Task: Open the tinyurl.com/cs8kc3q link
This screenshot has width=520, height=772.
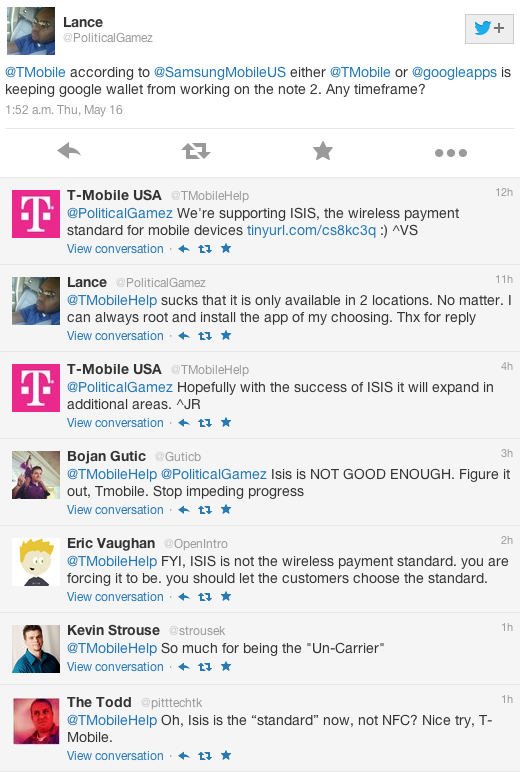Action: [311, 230]
